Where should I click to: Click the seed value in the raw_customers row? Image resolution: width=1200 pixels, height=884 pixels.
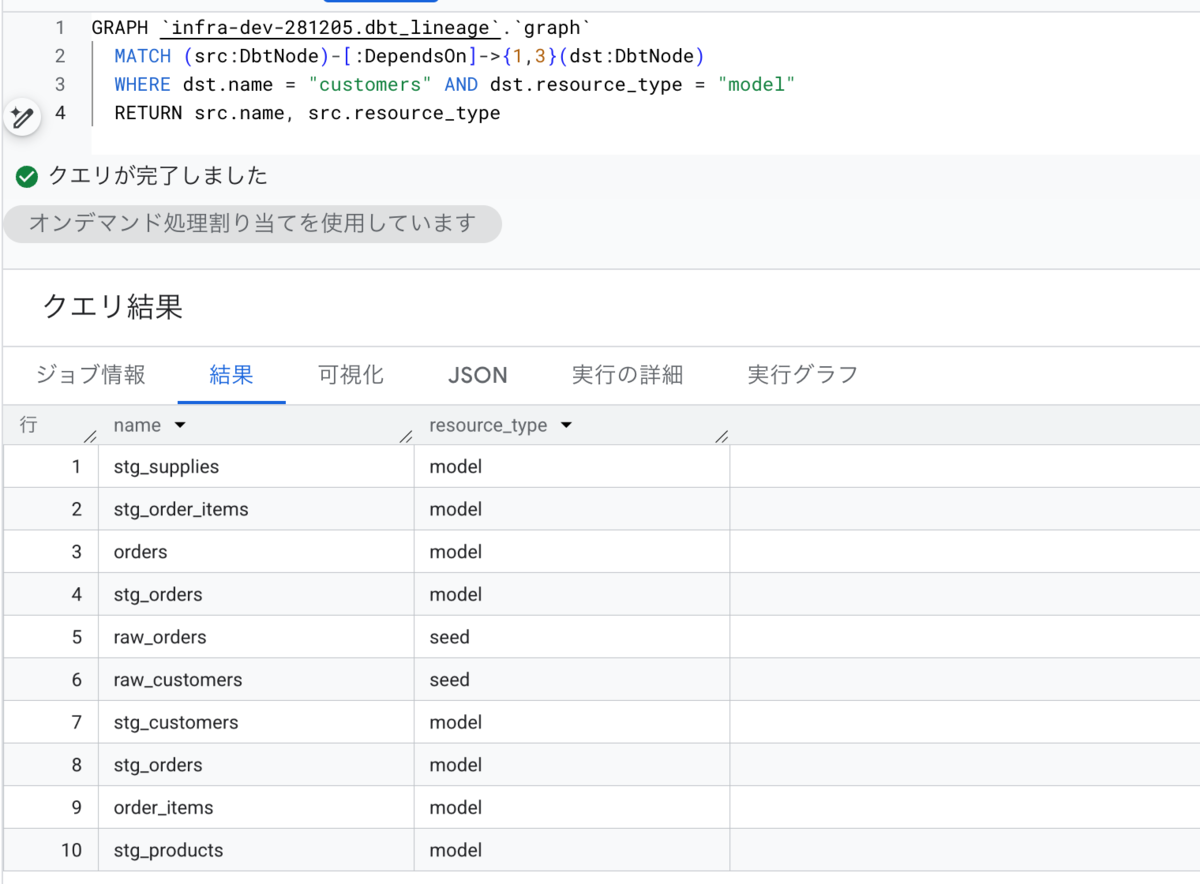[x=449, y=680]
